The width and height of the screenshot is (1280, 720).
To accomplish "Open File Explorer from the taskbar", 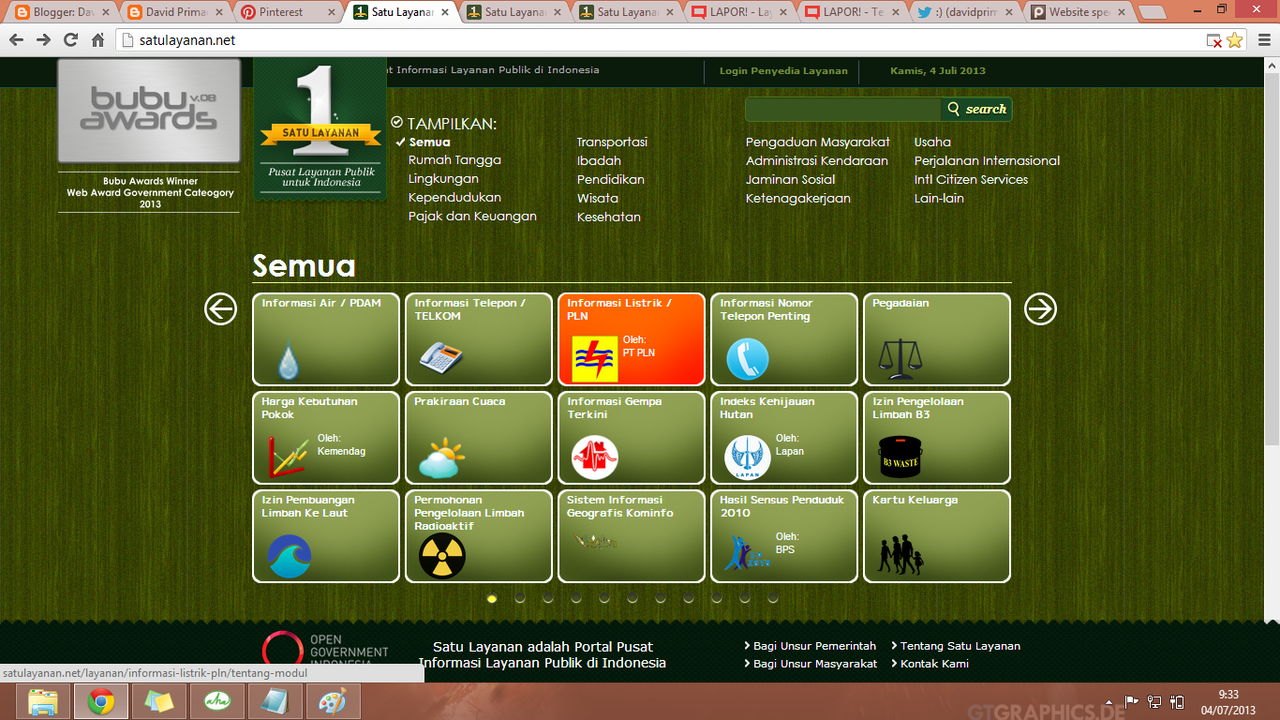I will 42,702.
